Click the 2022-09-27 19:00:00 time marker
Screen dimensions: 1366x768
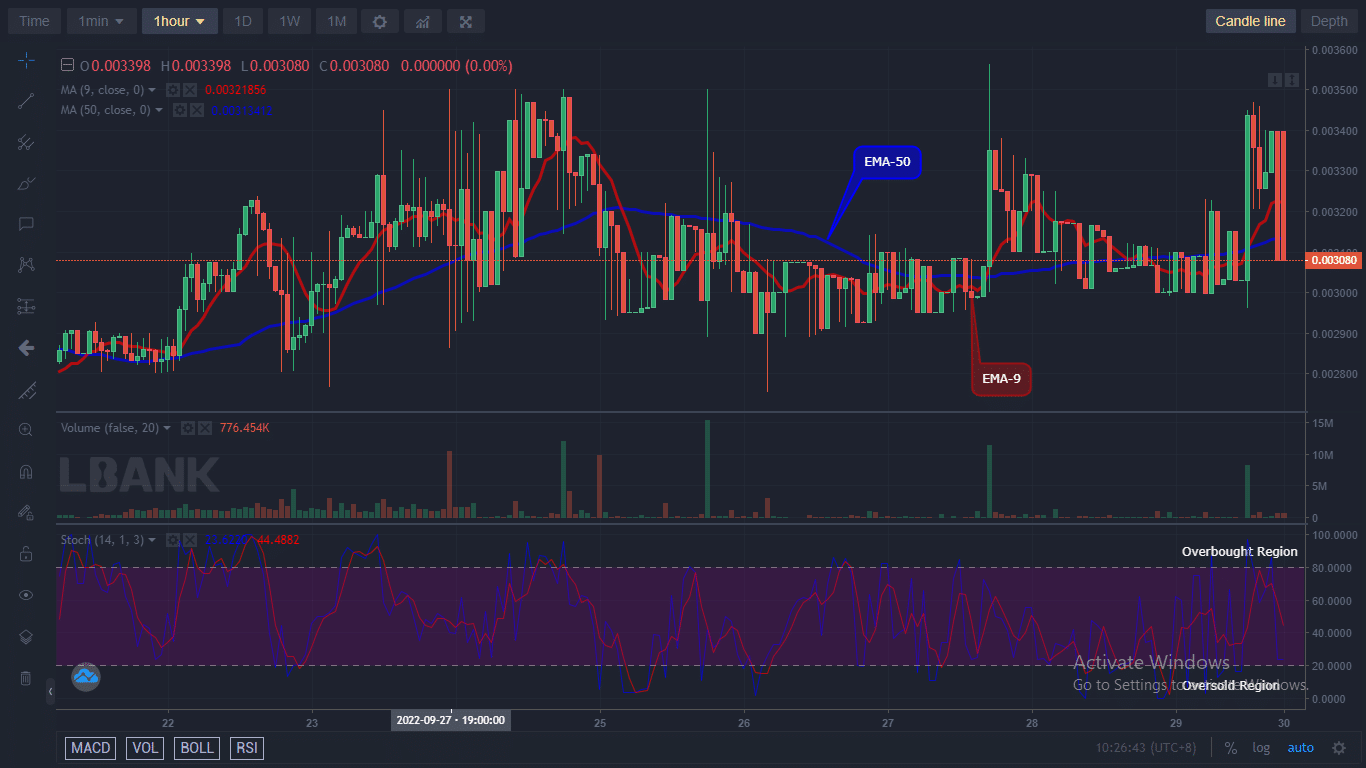451,719
